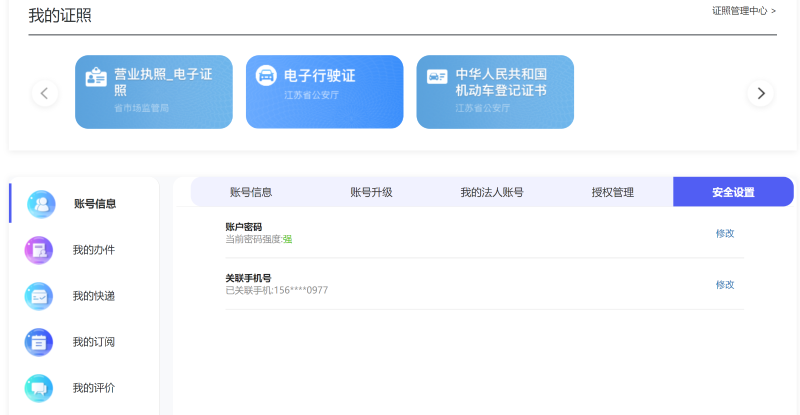Click the 账号信息 sidebar user icon
Viewport: 800px width, 415px height.
(41, 204)
